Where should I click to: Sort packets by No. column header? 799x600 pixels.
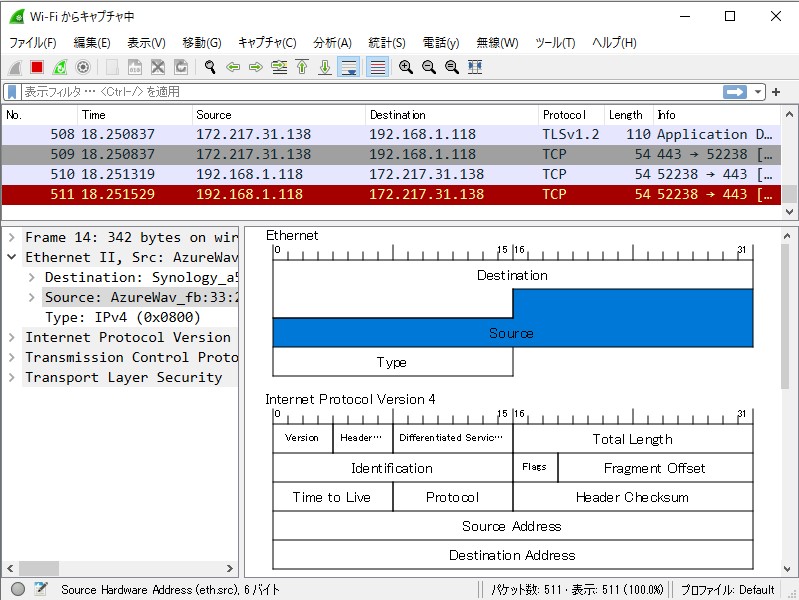click(x=40, y=115)
